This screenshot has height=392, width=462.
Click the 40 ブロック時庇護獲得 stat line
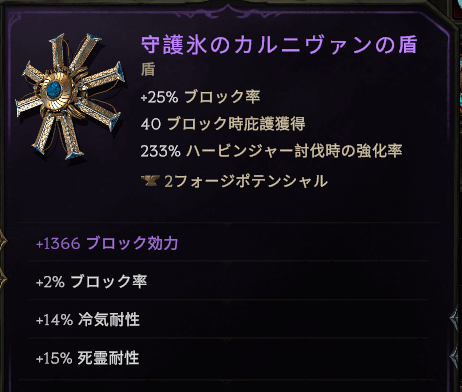click(x=223, y=124)
